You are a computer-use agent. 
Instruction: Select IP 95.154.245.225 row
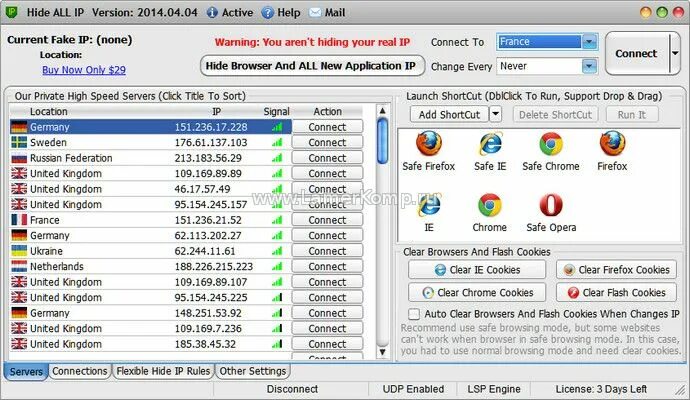click(x=150, y=297)
